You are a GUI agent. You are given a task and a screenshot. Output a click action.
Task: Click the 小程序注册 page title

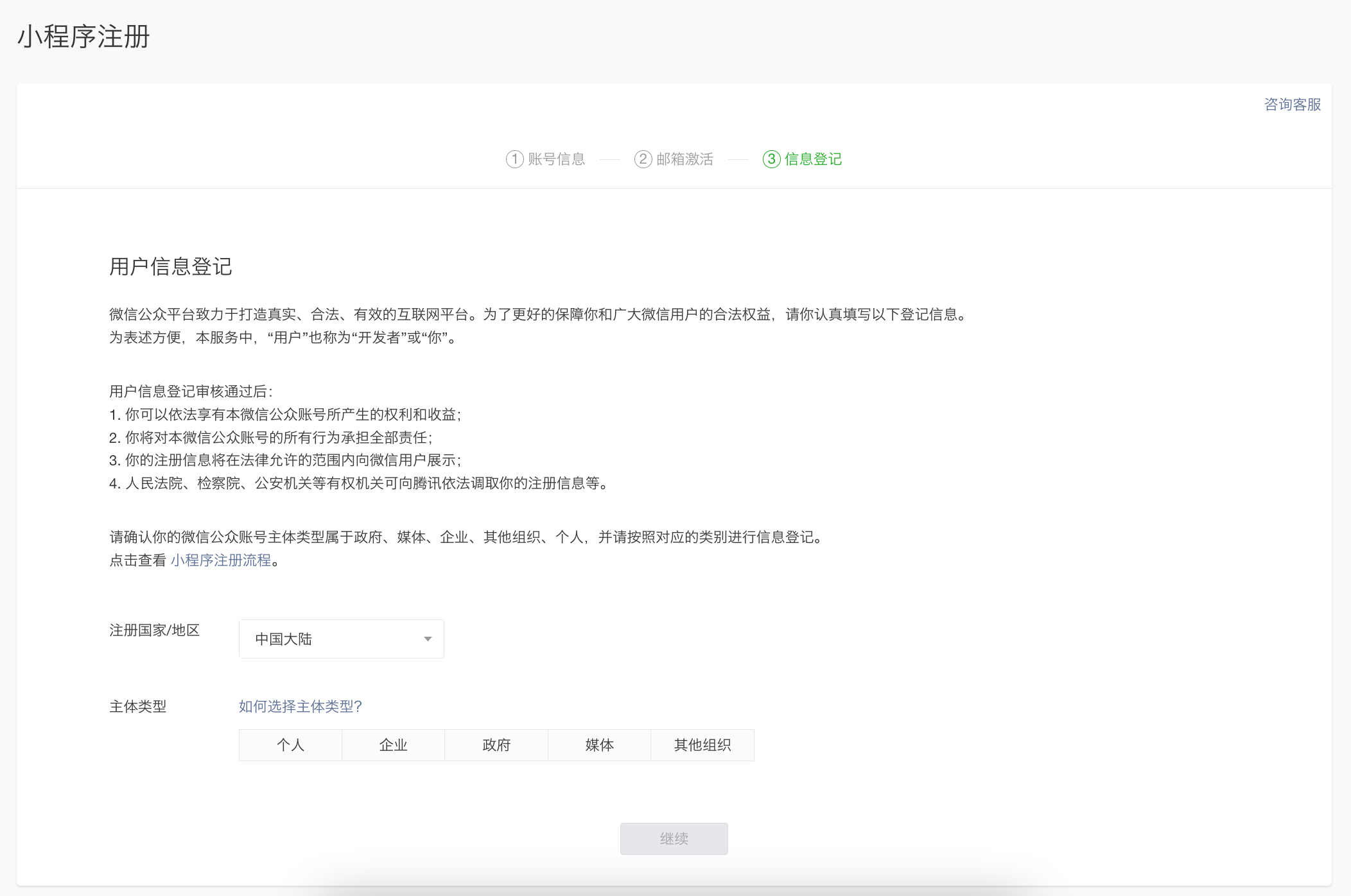click(83, 37)
